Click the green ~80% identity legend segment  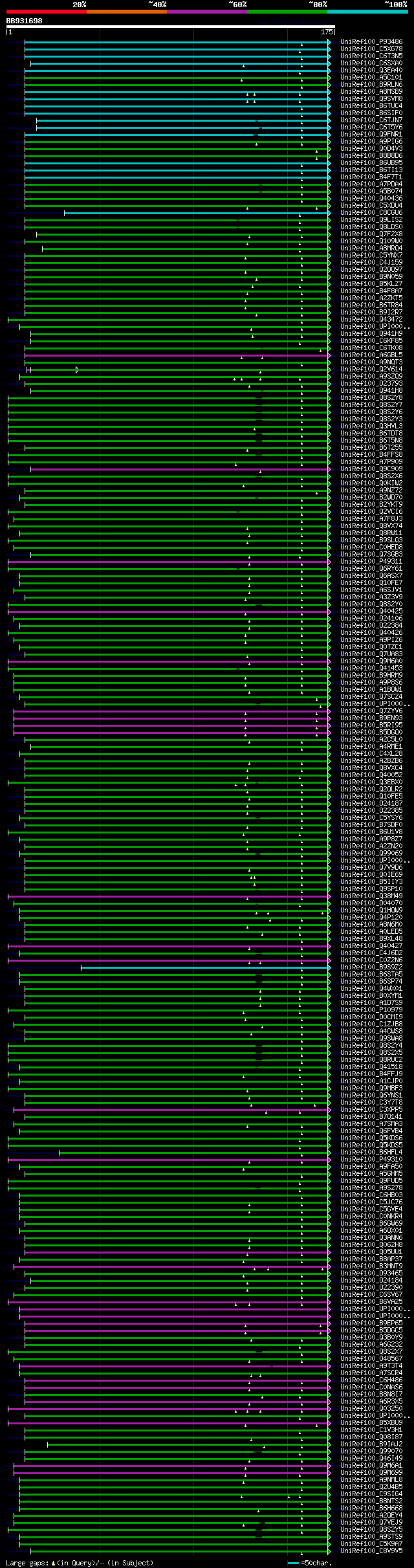coord(287,12)
